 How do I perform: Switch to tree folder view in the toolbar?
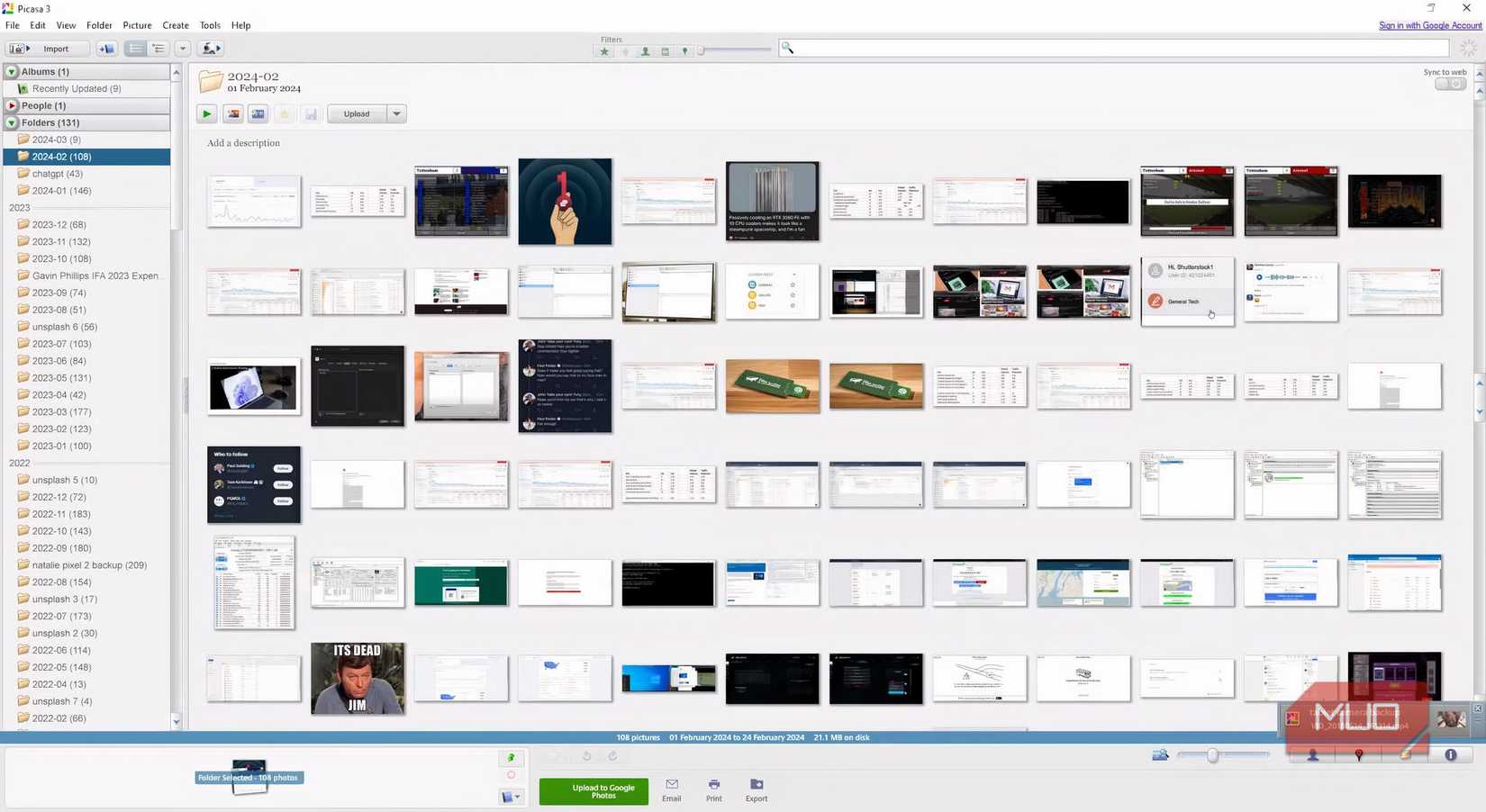click(159, 48)
